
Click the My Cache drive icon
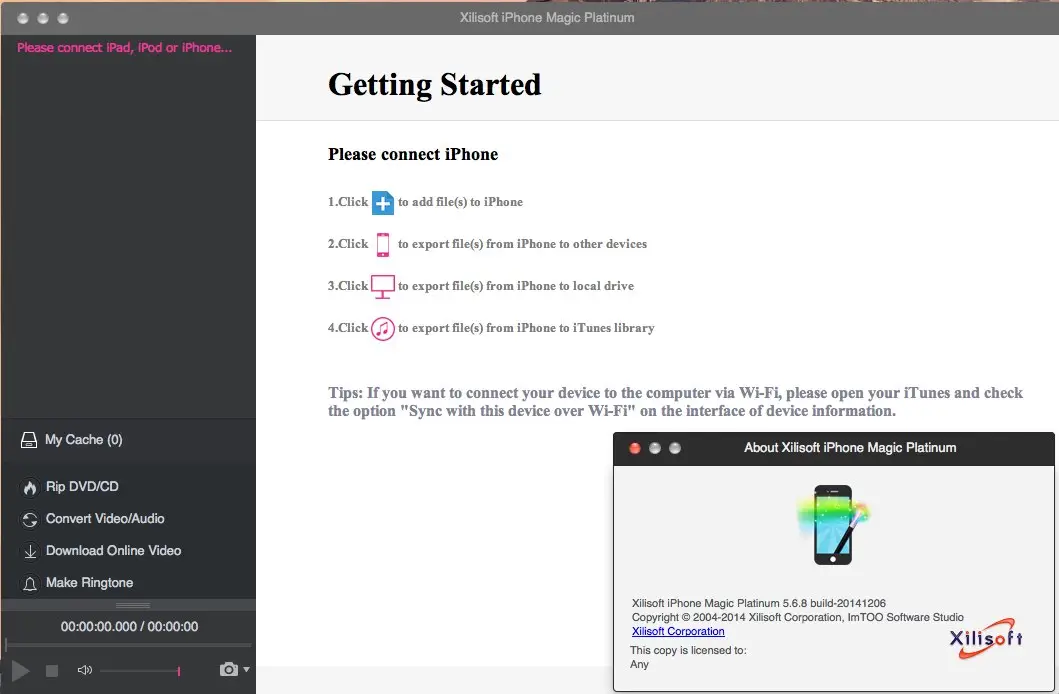[29, 440]
